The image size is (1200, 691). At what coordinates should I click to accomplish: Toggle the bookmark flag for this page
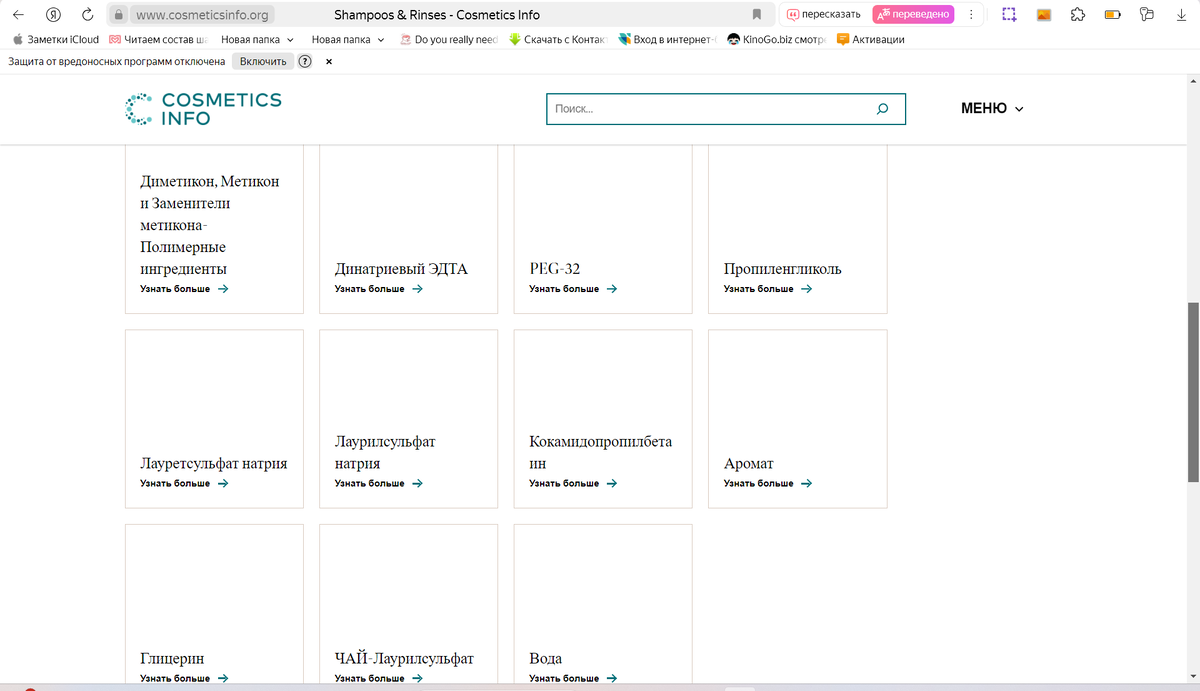pyautogui.click(x=757, y=13)
